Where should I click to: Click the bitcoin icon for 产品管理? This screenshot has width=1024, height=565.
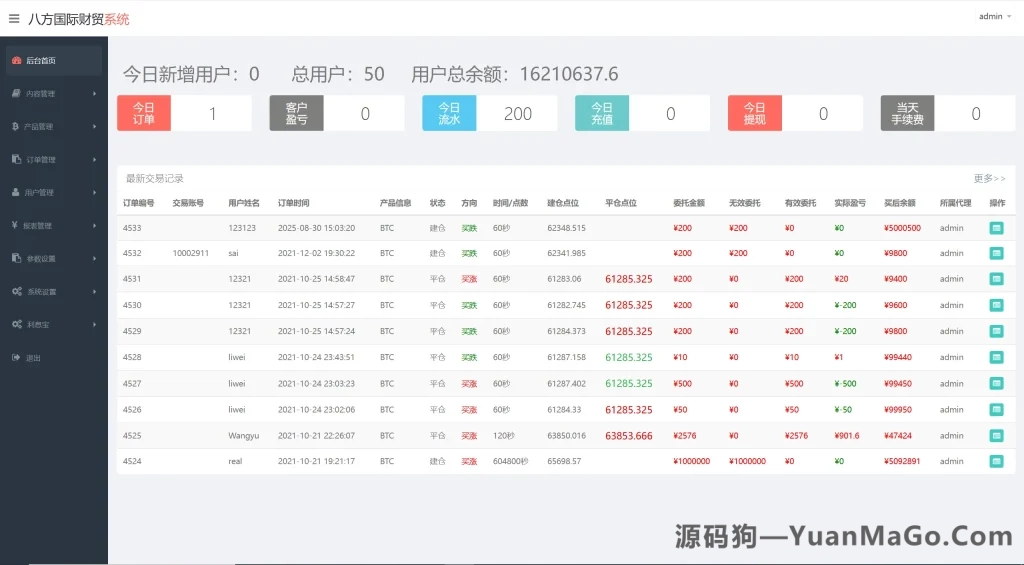tap(15, 126)
